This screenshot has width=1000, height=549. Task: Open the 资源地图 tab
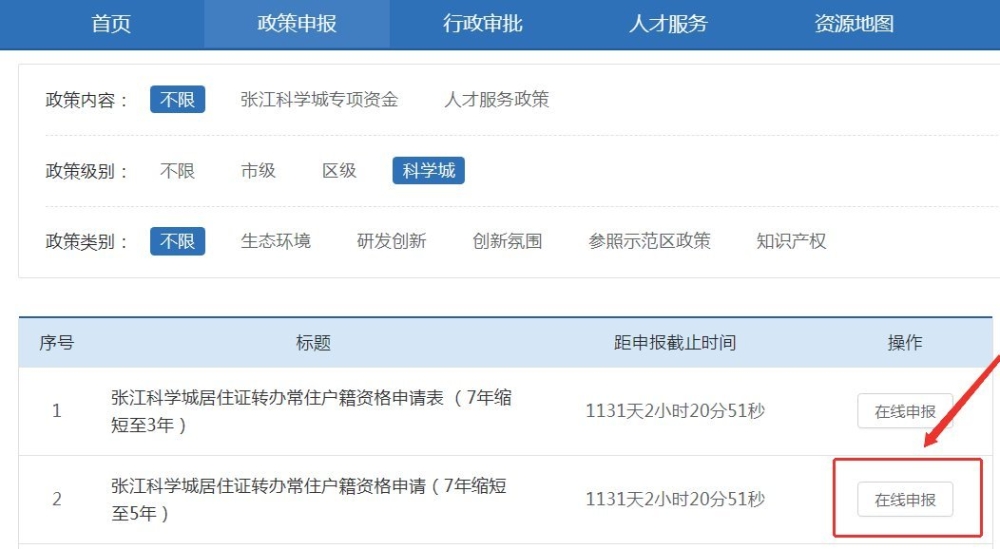[854, 24]
